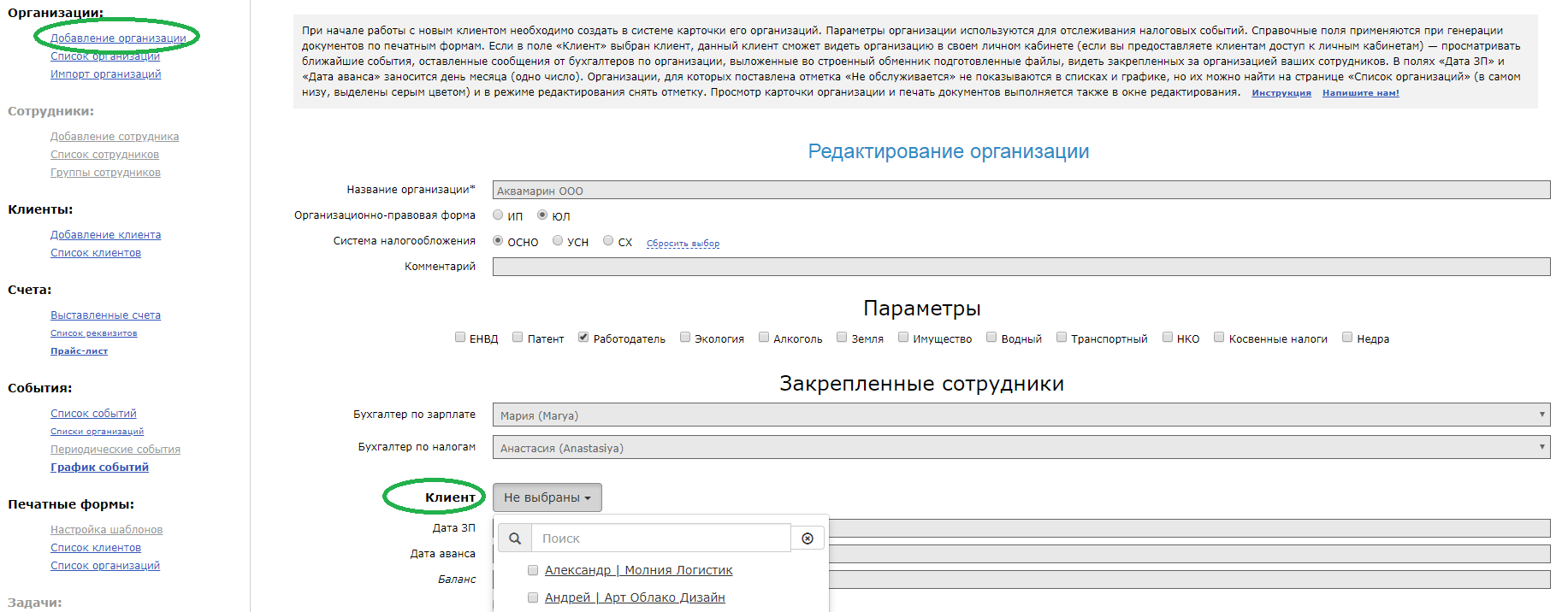Screen dimensions: 1568x612
Task: Check the client Александр | Молния Логистик
Action: 533,570
